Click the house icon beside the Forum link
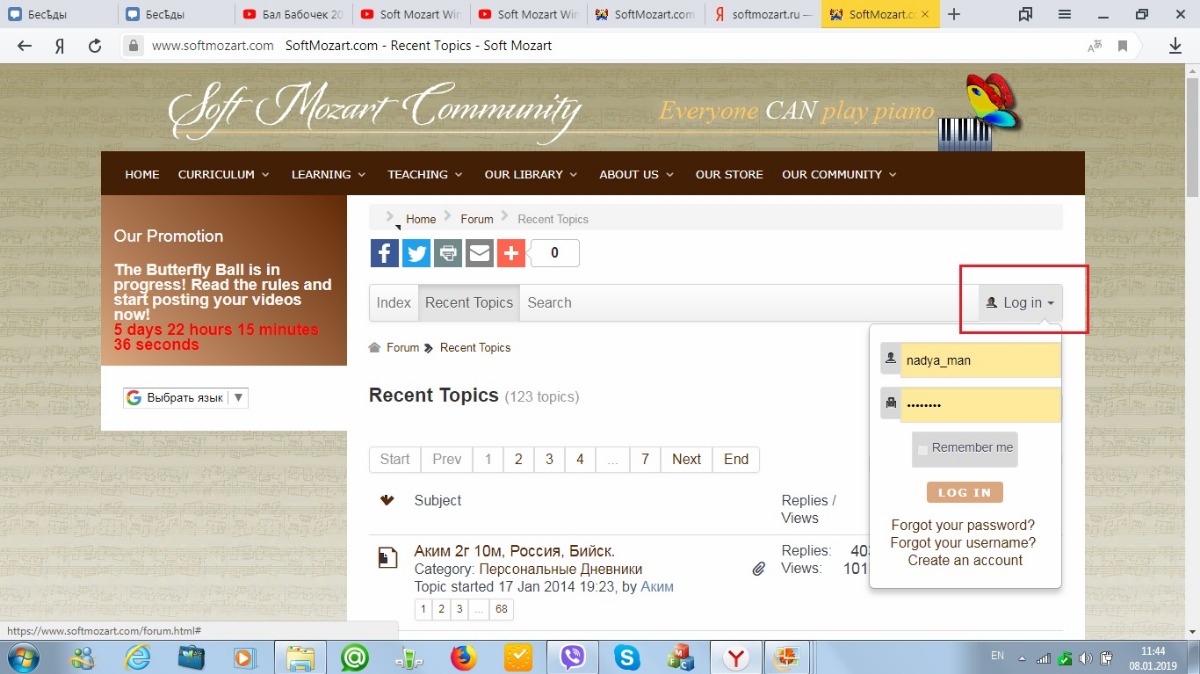 [375, 348]
